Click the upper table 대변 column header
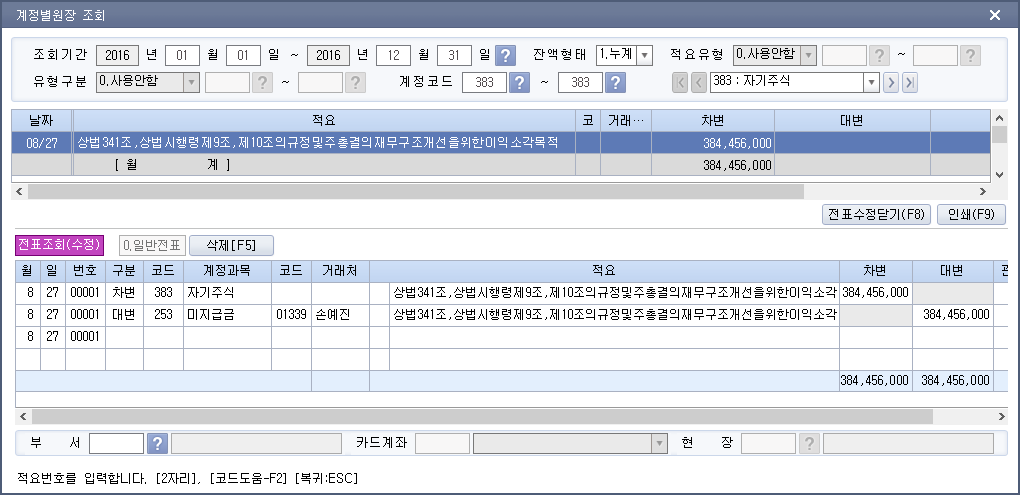The image size is (1020, 495). pos(852,121)
